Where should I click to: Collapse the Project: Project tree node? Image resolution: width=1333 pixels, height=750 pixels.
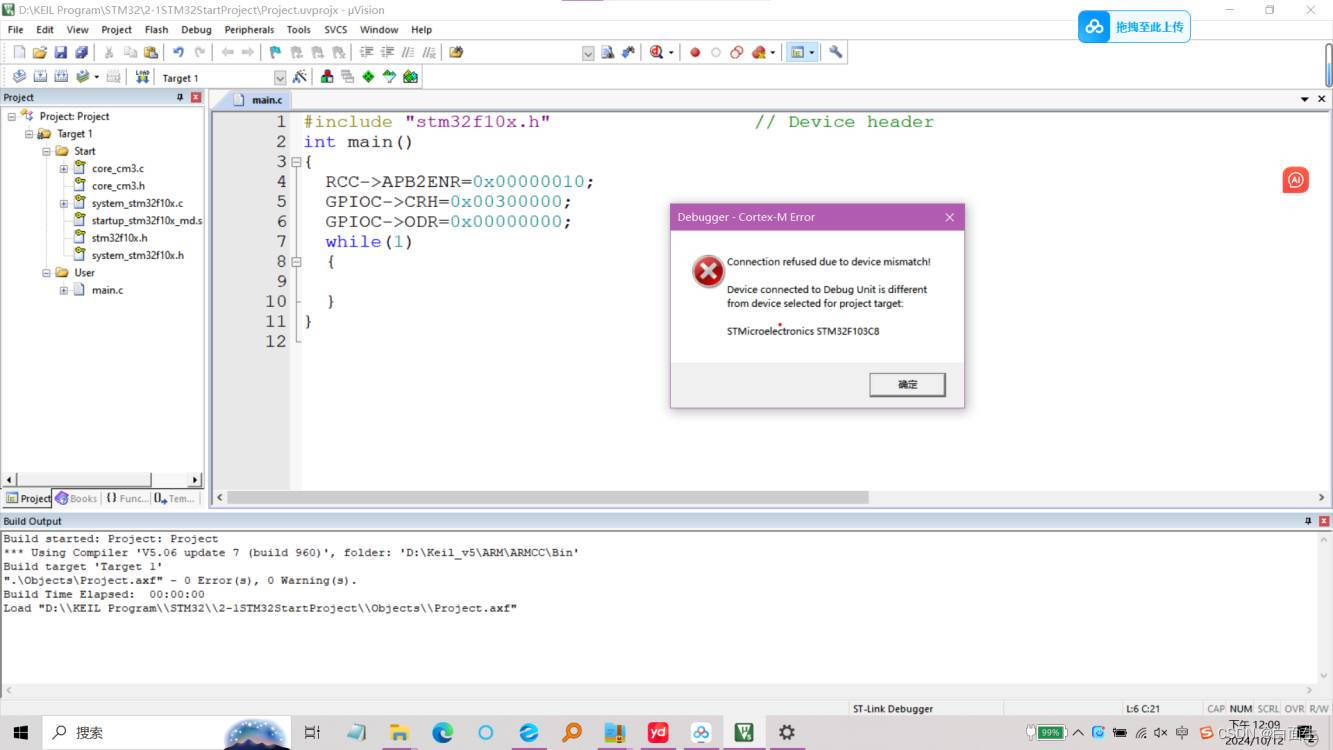12,116
